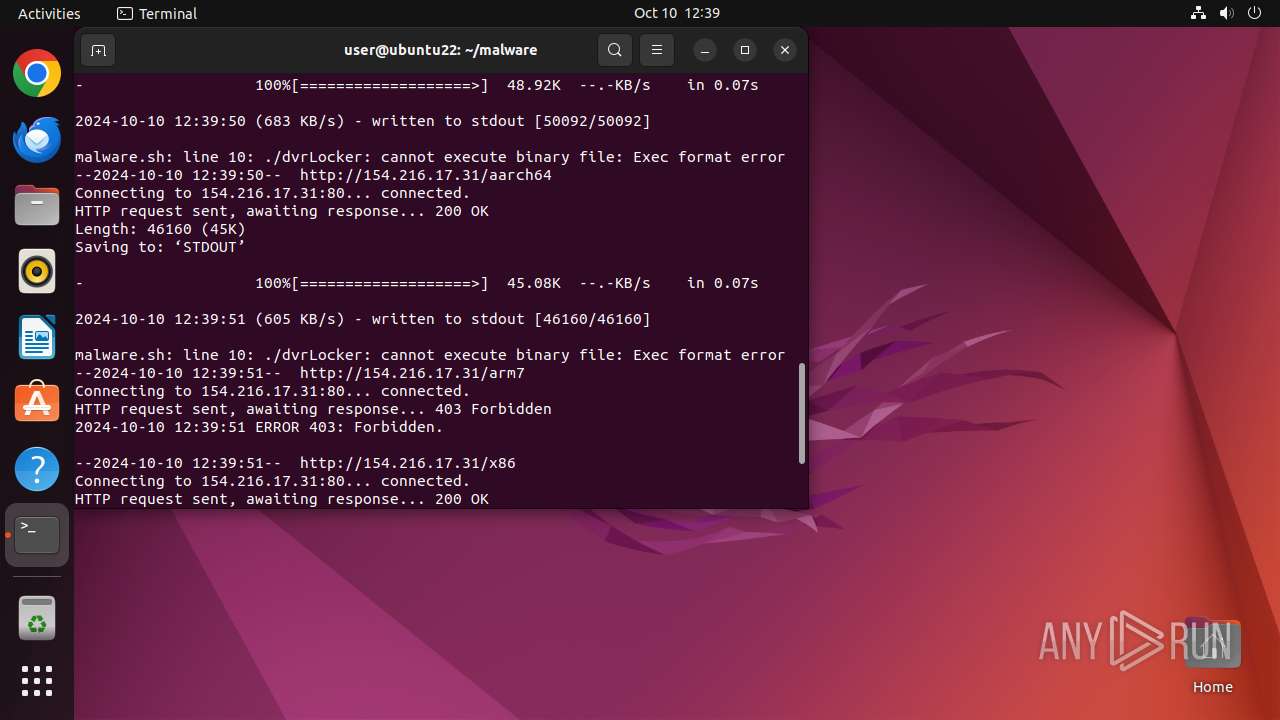Click the 'Saving to: ‘STDOUT’' line

(x=160, y=247)
